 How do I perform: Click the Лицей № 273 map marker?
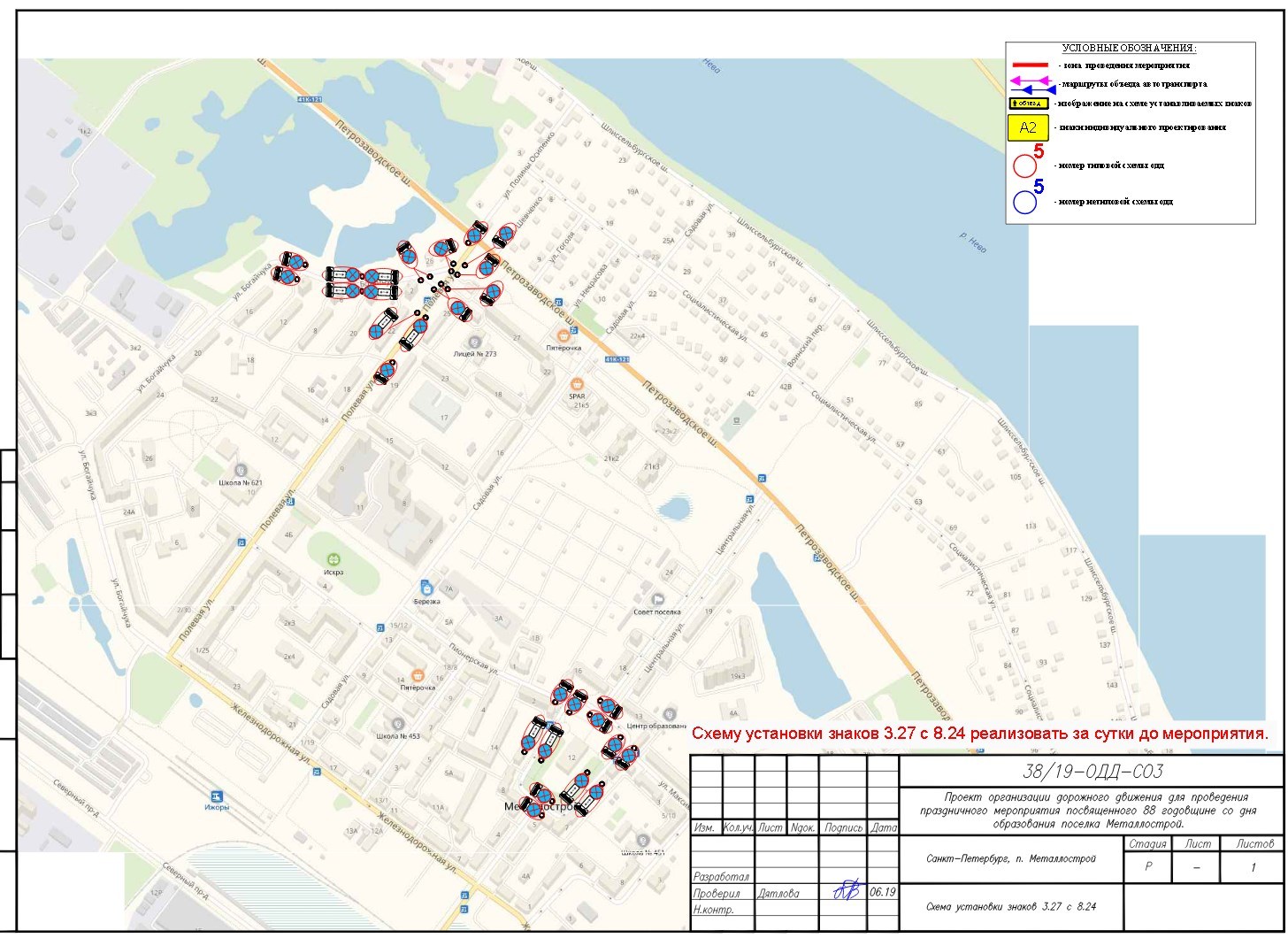(474, 342)
